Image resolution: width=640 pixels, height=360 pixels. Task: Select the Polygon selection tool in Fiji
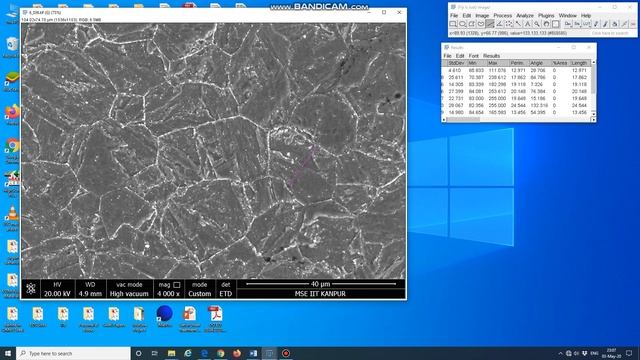tap(472, 24)
